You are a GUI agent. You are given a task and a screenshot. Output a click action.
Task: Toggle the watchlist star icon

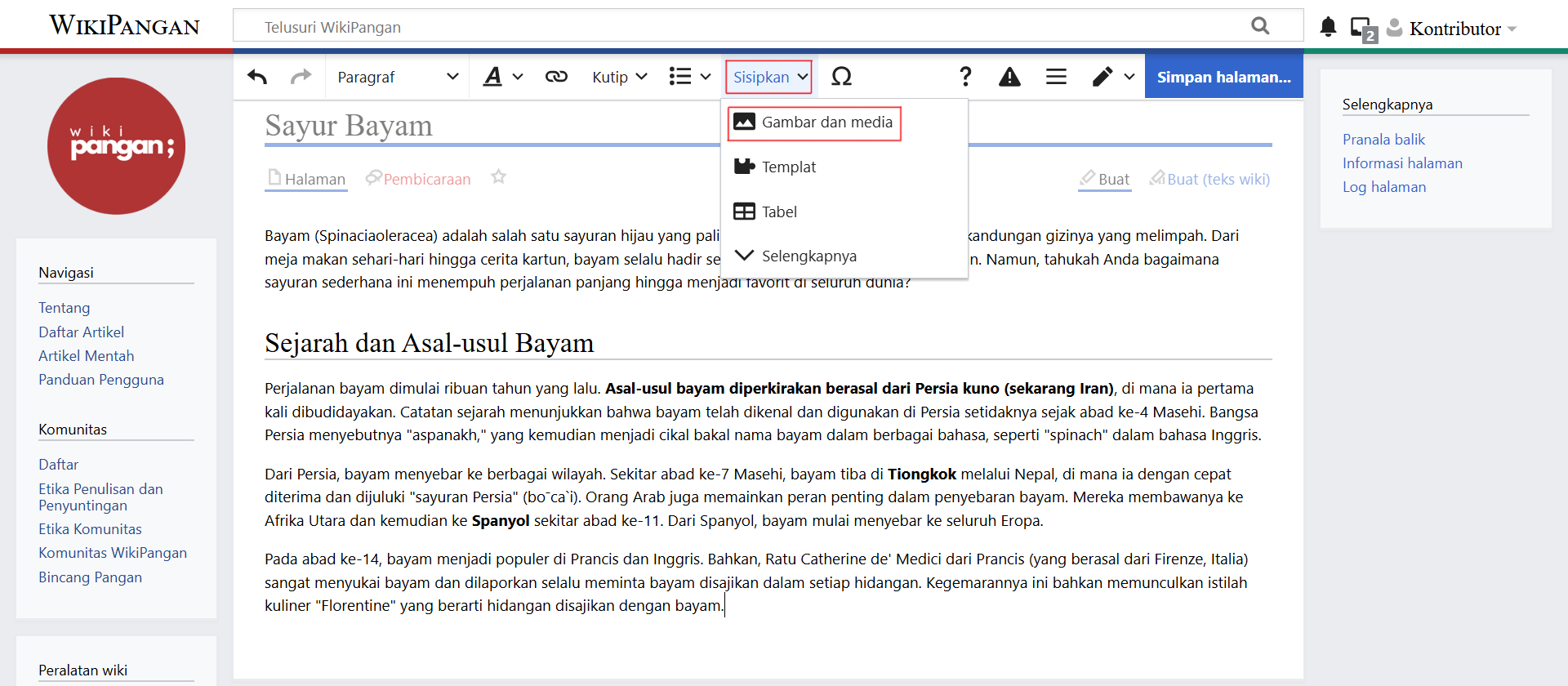498,177
